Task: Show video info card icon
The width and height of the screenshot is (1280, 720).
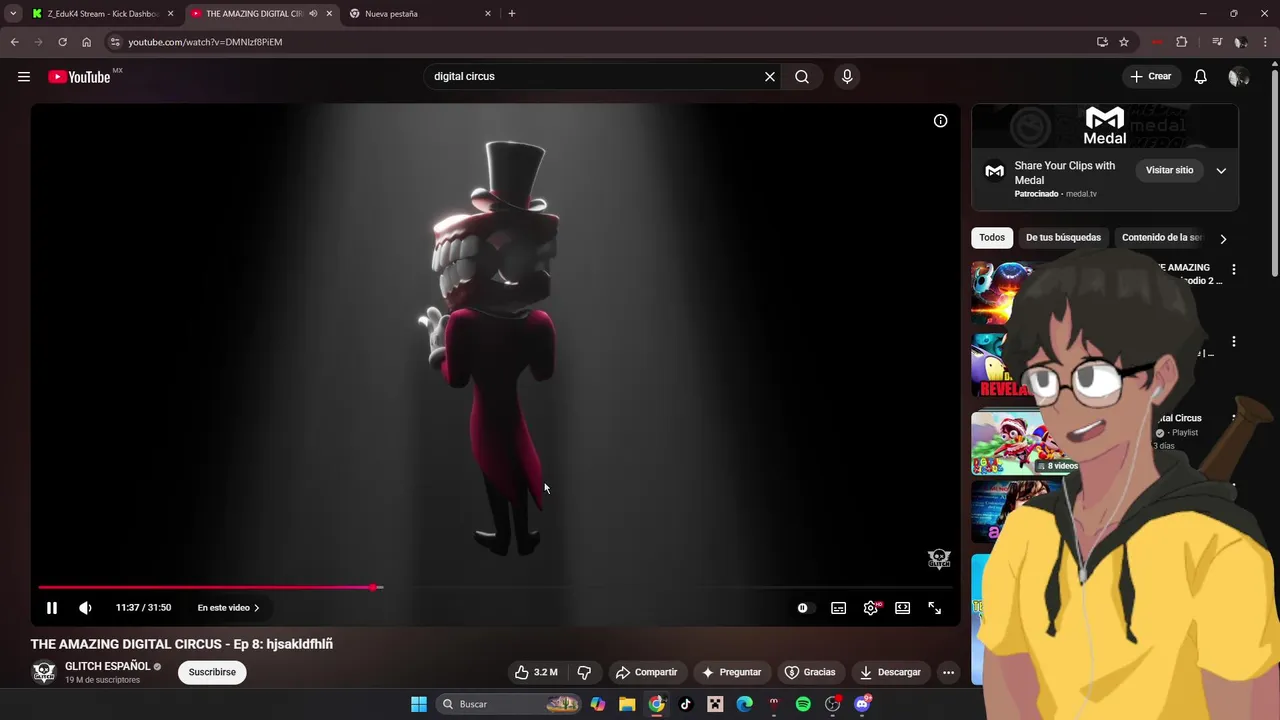Action: pyautogui.click(x=940, y=121)
